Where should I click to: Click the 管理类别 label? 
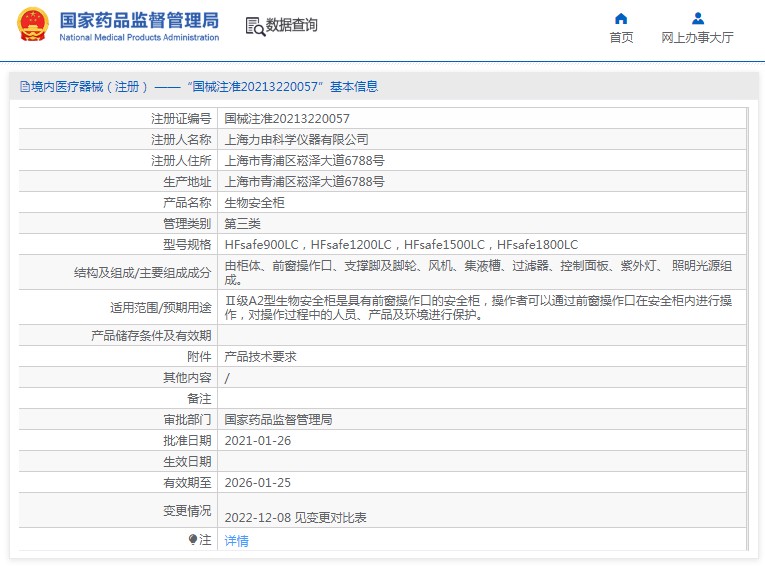click(187, 223)
